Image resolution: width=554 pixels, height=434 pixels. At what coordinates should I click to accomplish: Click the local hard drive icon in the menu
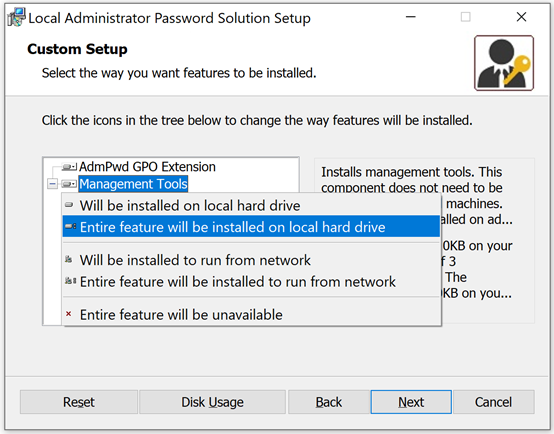tap(69, 205)
